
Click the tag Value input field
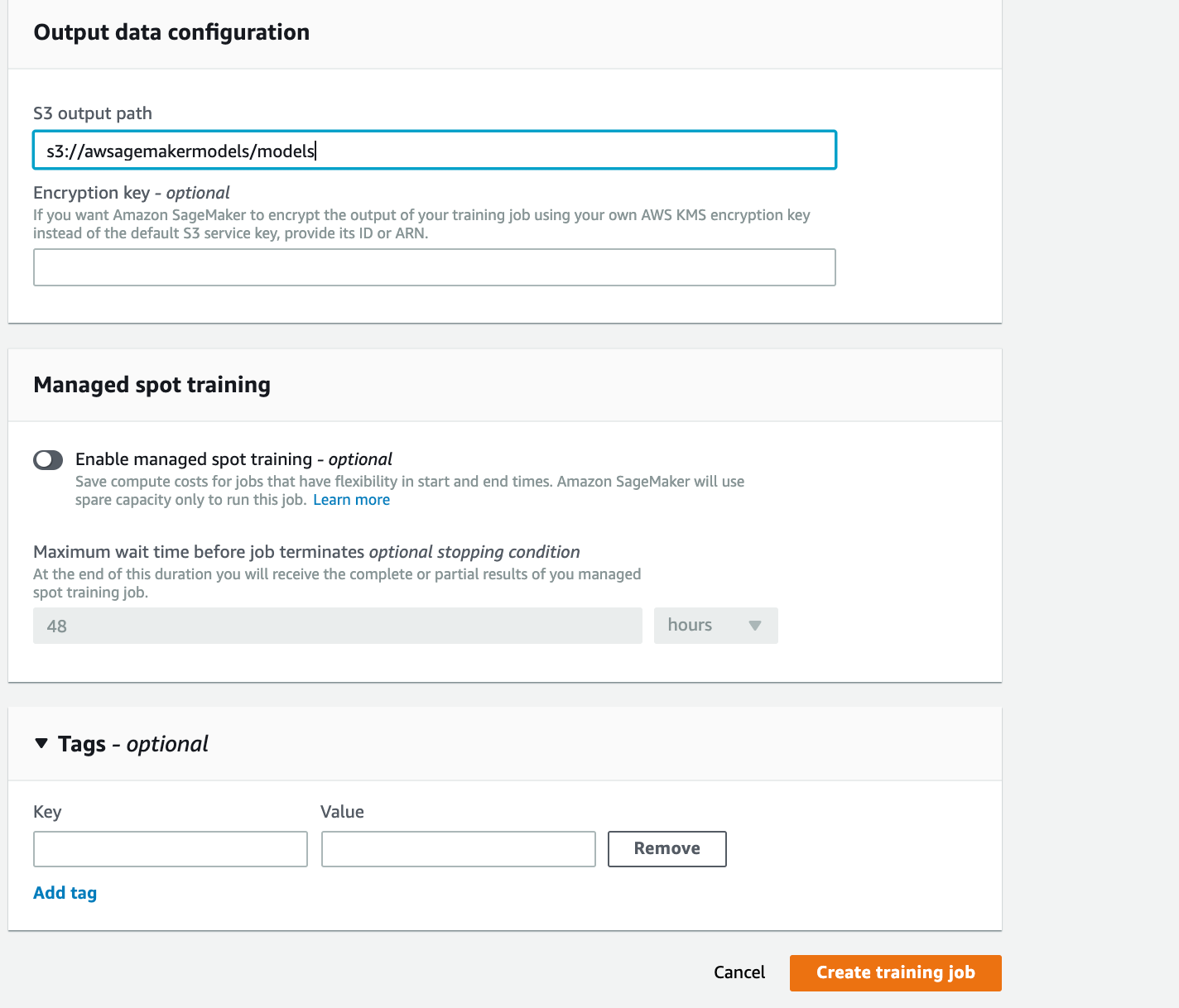458,848
